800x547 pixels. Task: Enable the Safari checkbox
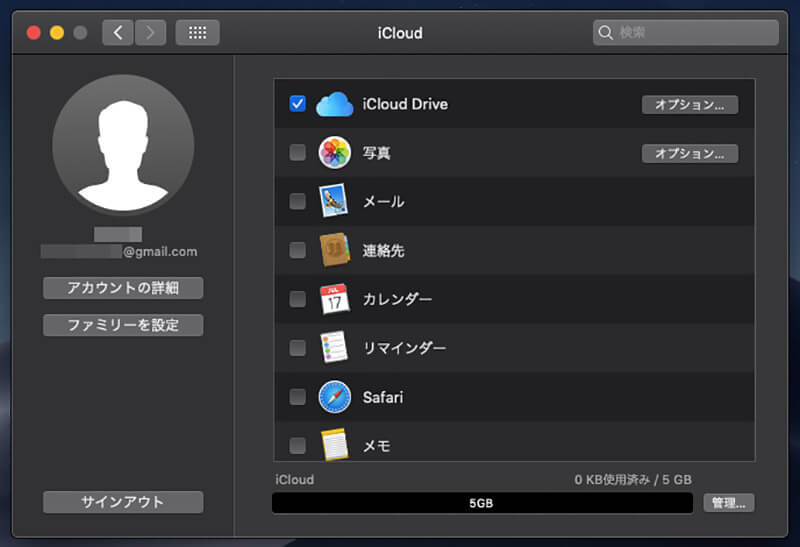[297, 396]
